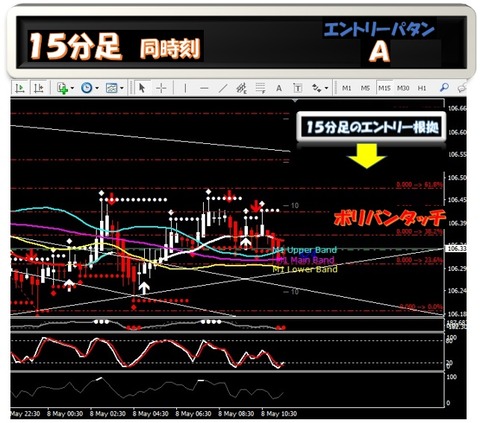Click the 106.50 price scale value
This screenshot has width=480, height=423.
click(x=457, y=178)
